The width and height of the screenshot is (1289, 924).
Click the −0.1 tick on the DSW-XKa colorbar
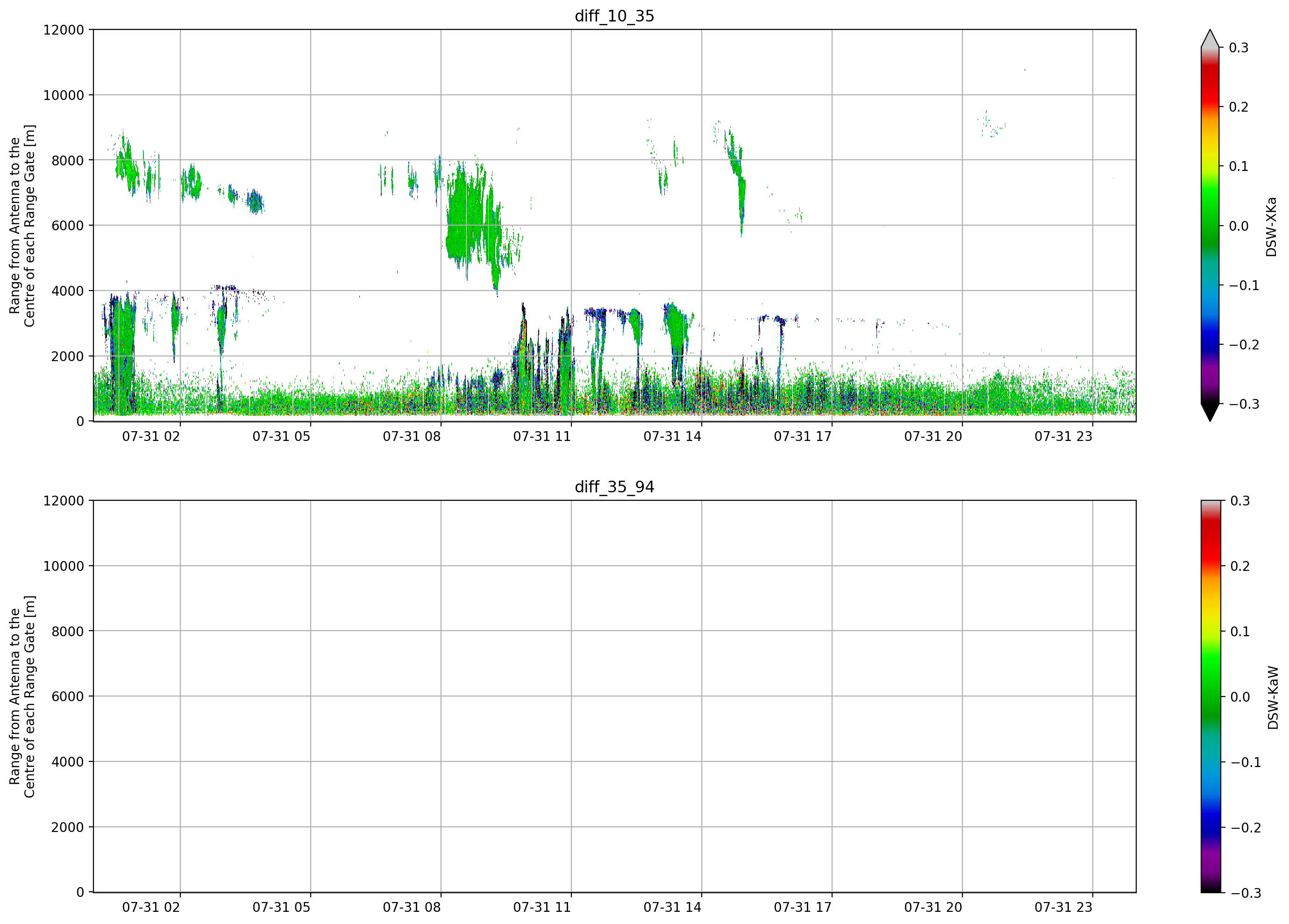point(1244,285)
